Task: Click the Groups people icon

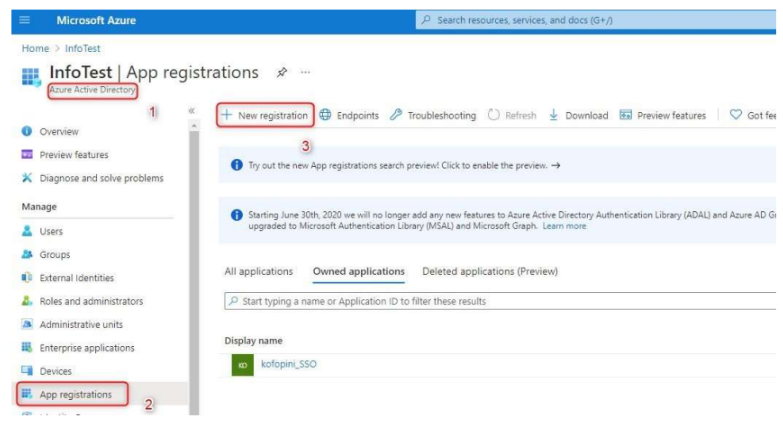Action: (x=27, y=254)
